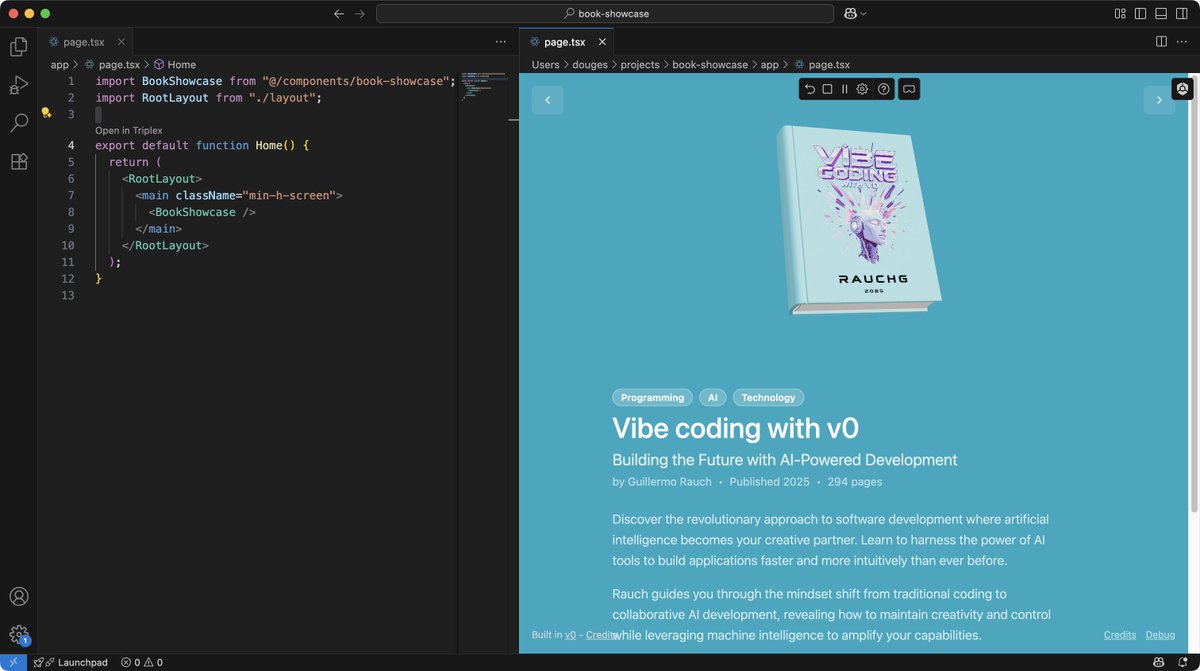This screenshot has width=1200, height=671.
Task: Open Customize Layout icon
Action: 1118,13
